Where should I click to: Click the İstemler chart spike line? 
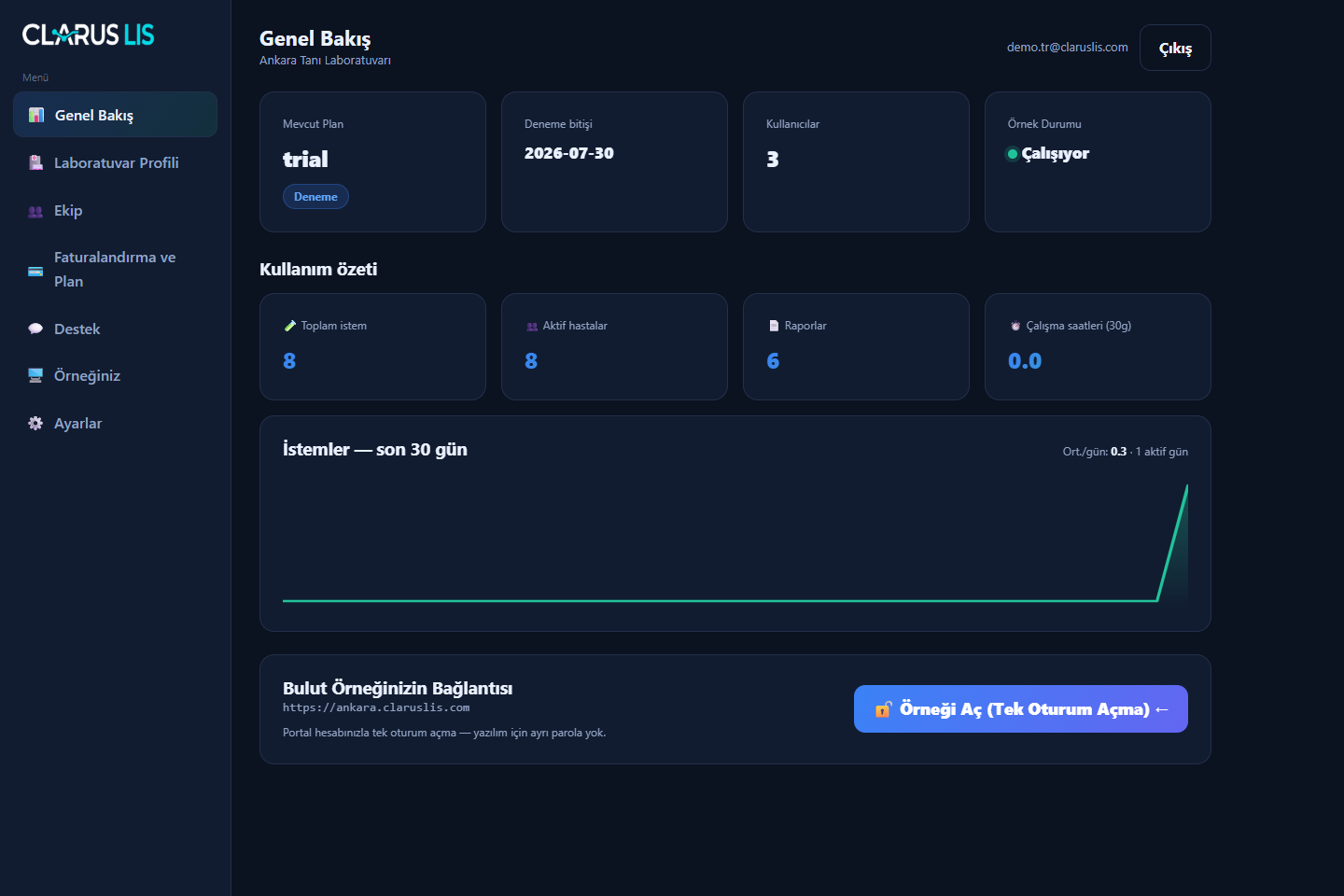pyautogui.click(x=1173, y=541)
